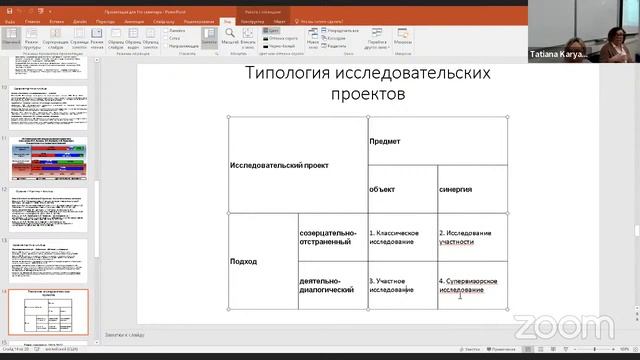Screen dimensions: 640x360
Task: Click Move Split (Разделить)
Action: click(334, 46)
